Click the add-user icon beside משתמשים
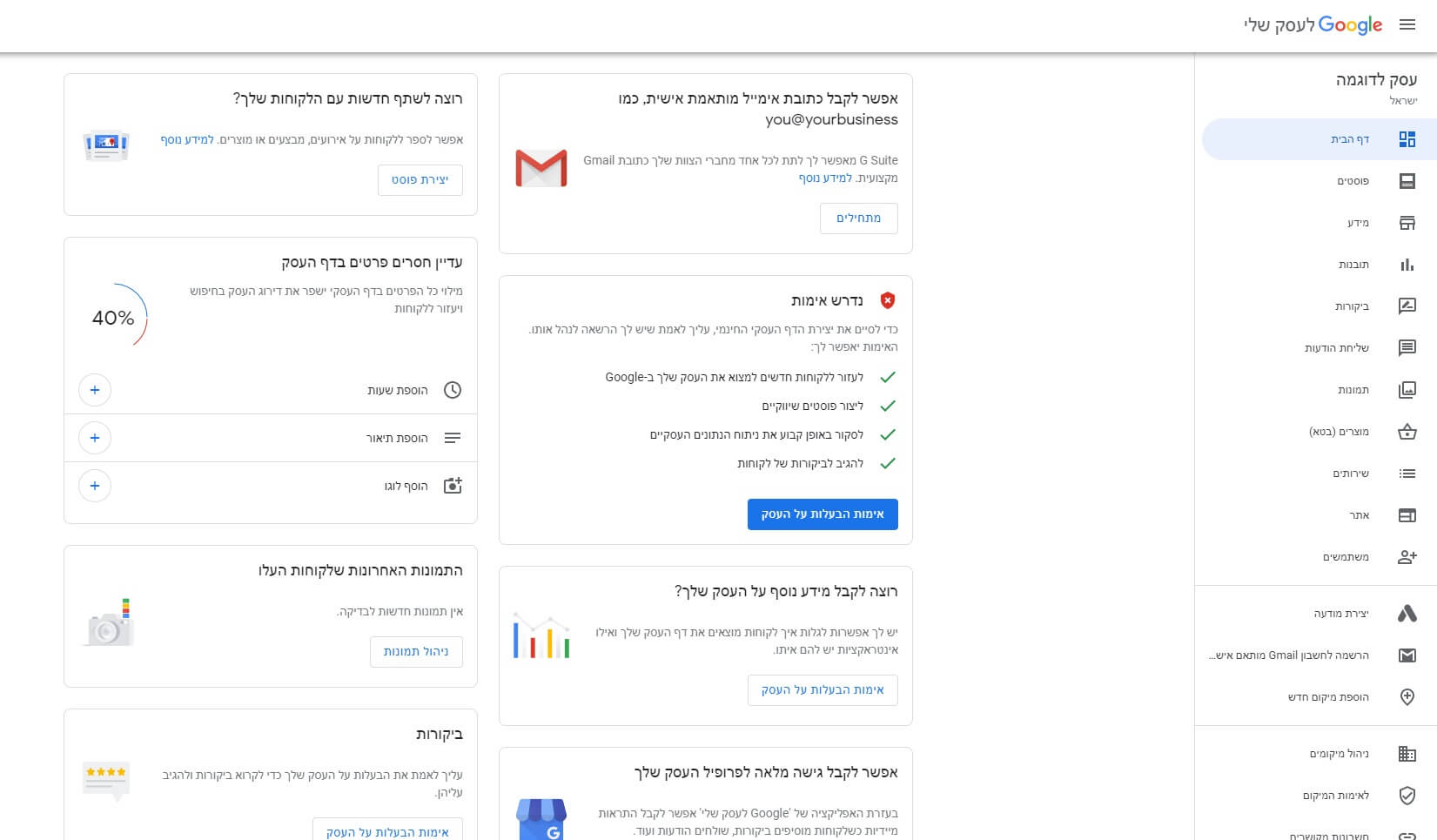The image size is (1437, 840). [x=1407, y=557]
